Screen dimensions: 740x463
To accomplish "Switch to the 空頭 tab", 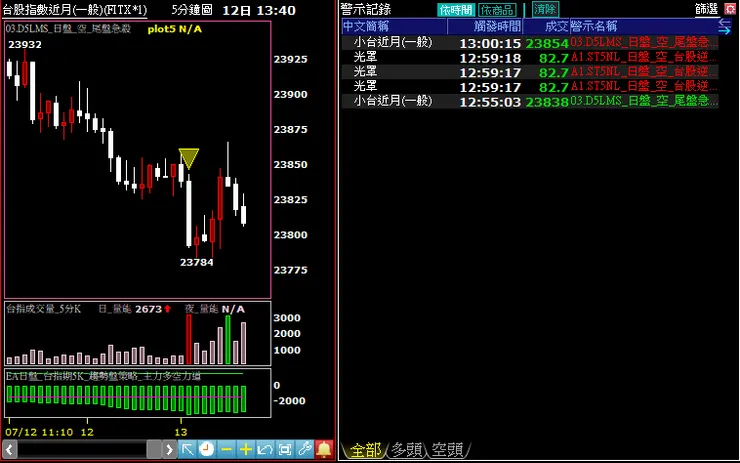I will click(447, 450).
